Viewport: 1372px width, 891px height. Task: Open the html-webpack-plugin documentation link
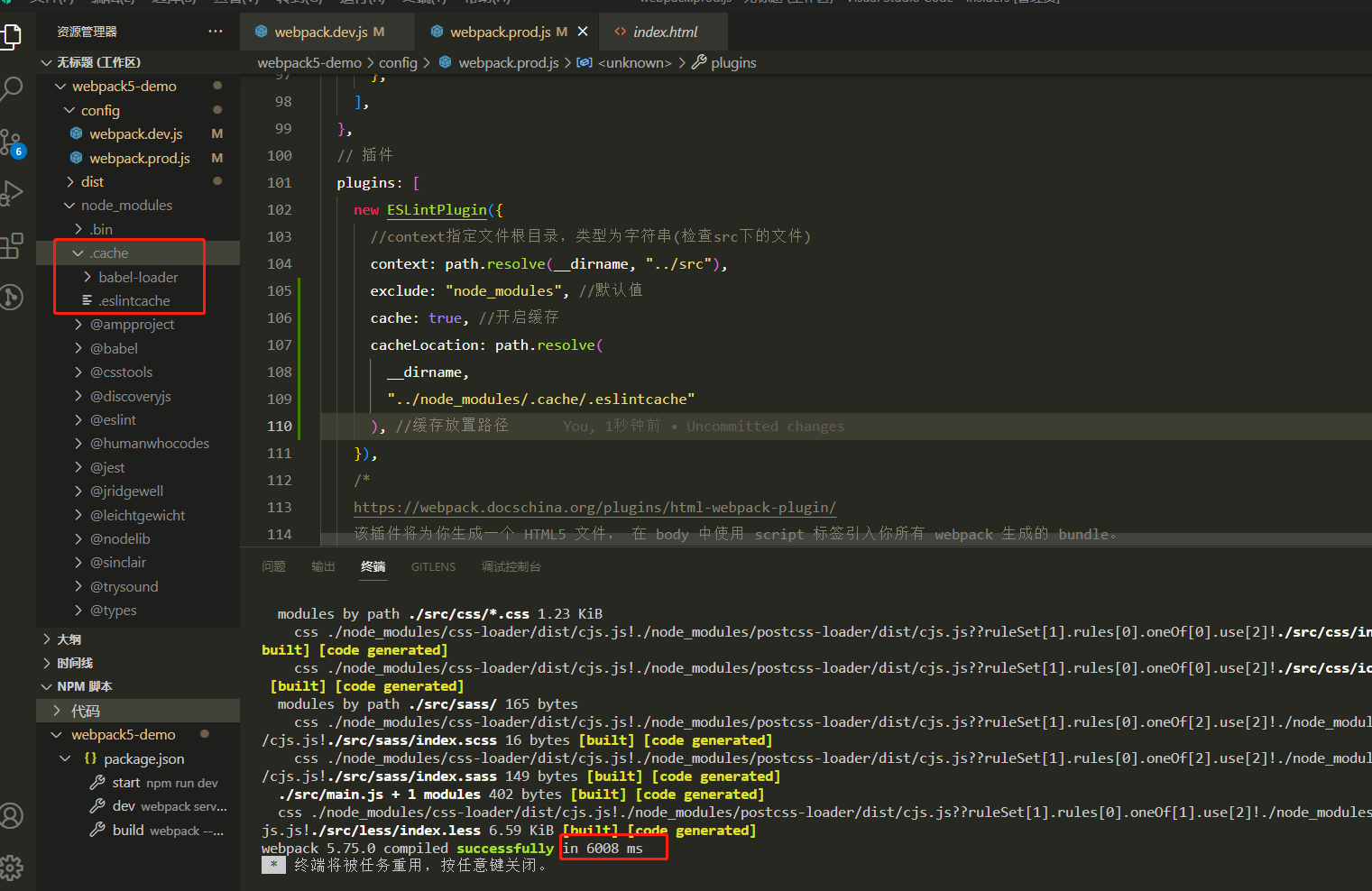(594, 507)
